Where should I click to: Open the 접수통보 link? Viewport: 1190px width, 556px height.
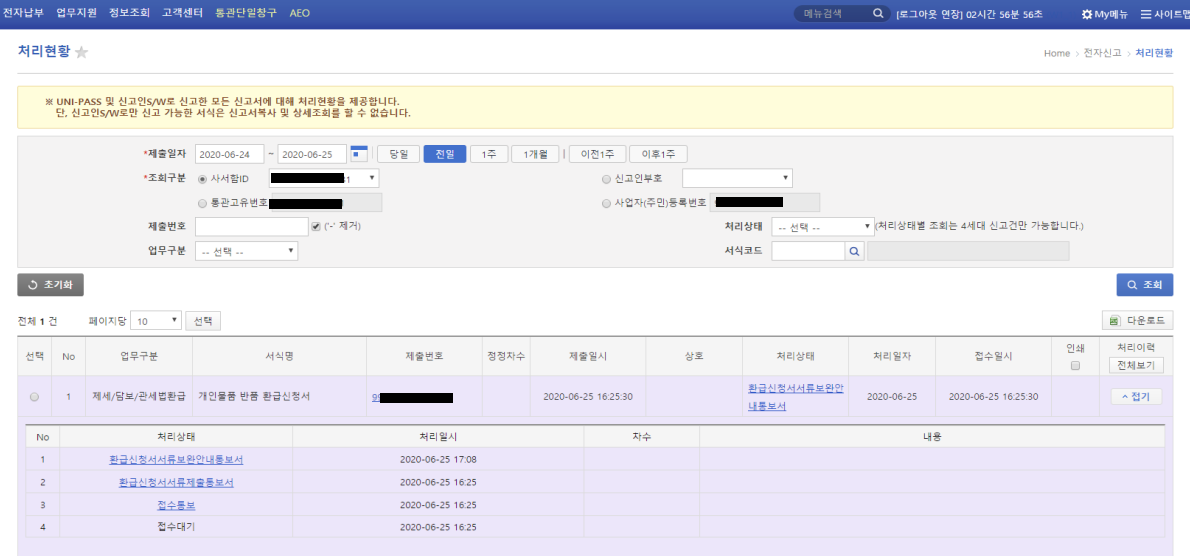tap(176, 505)
